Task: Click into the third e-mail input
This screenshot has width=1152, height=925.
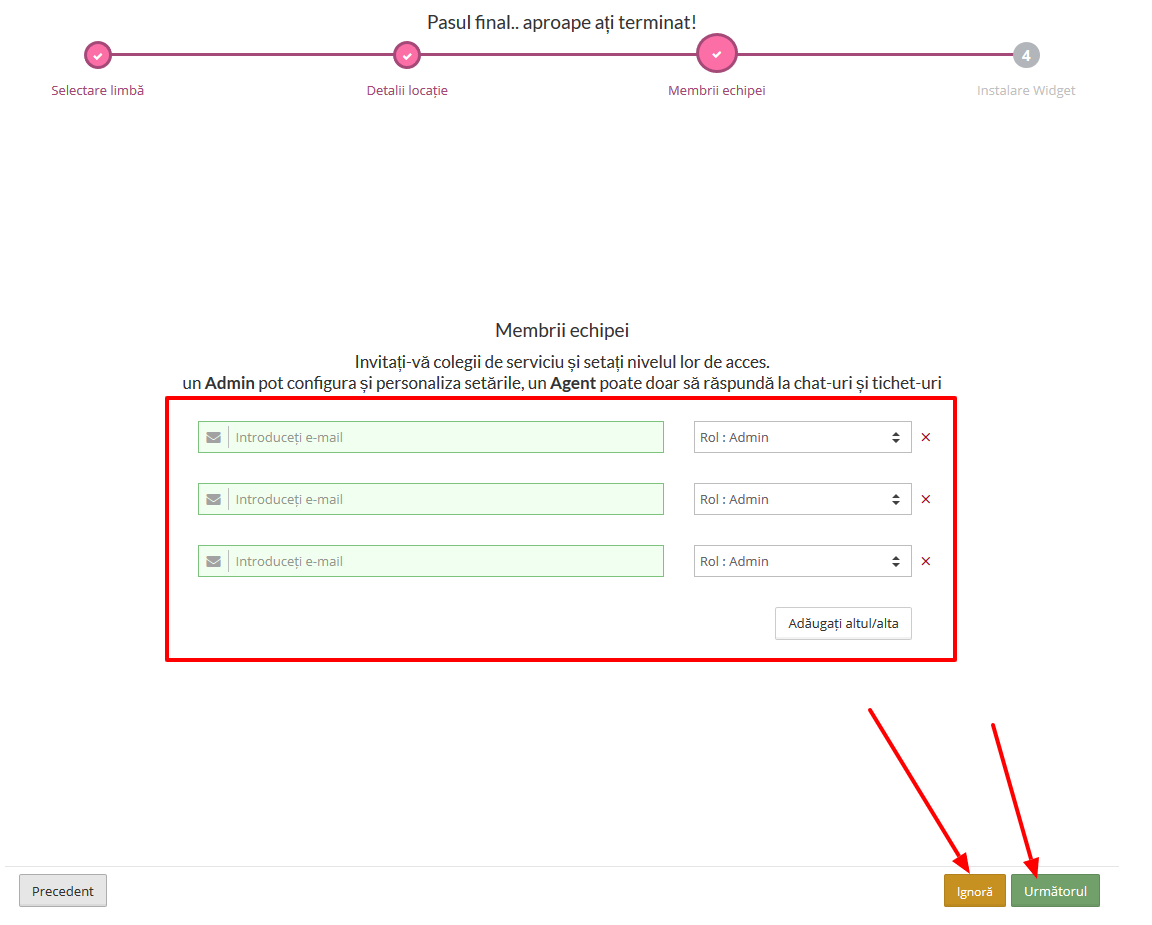Action: point(445,561)
